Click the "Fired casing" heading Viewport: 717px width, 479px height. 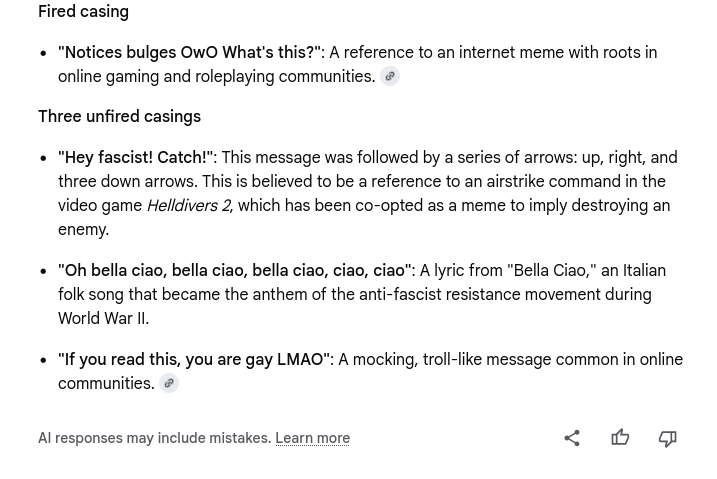point(83,12)
